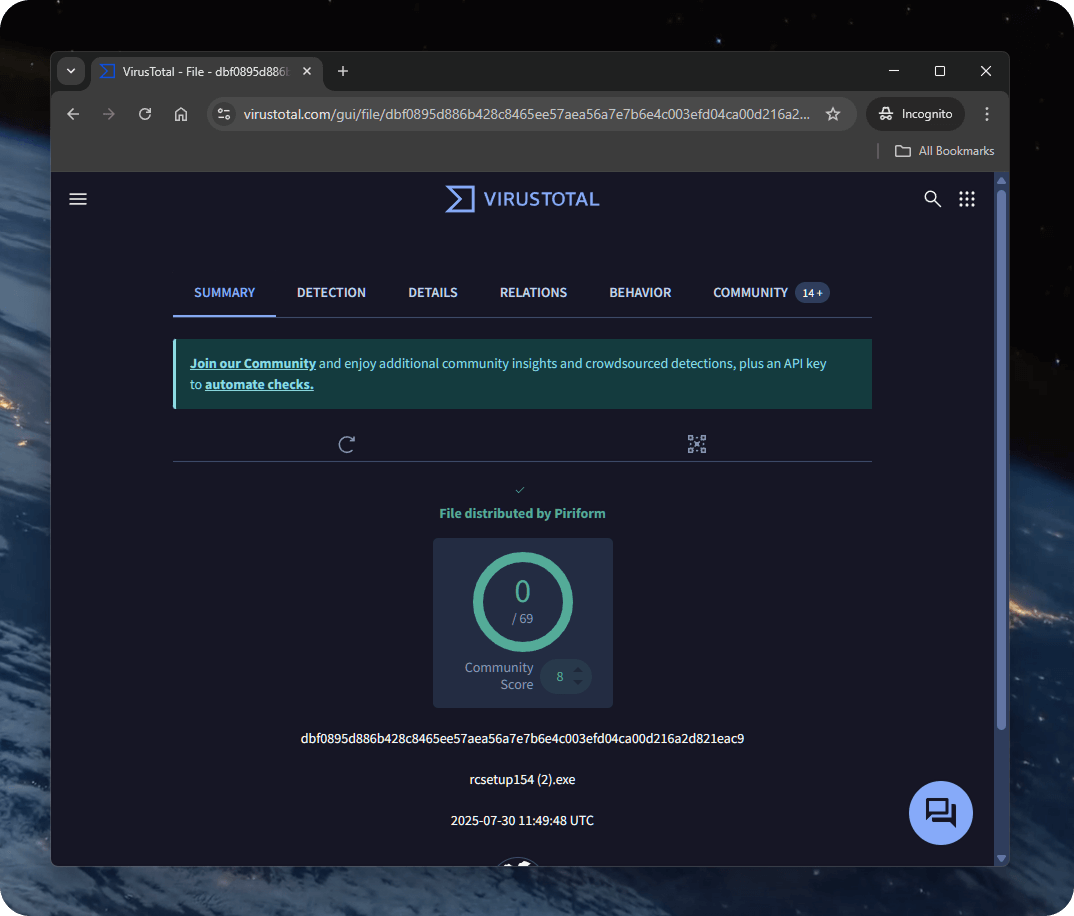Click the file SHA-256 hash text
Image resolution: width=1074 pixels, height=916 pixels.
[x=522, y=739]
